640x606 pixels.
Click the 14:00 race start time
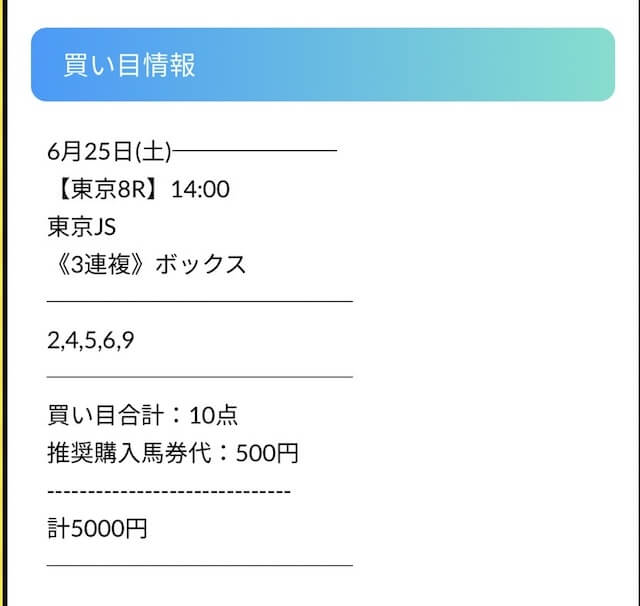(x=200, y=189)
